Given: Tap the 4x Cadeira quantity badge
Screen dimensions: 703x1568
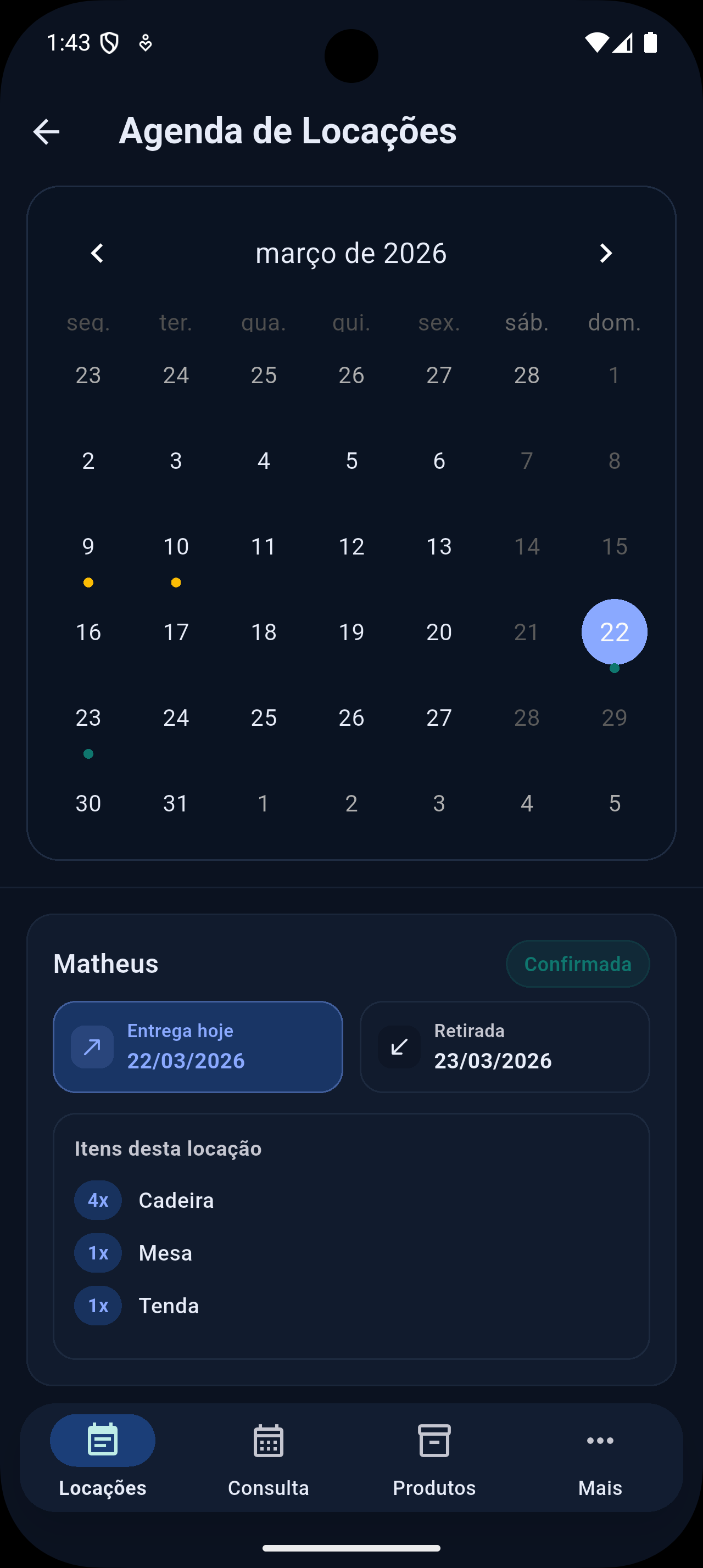Looking at the screenshot, I should pyautogui.click(x=98, y=1200).
